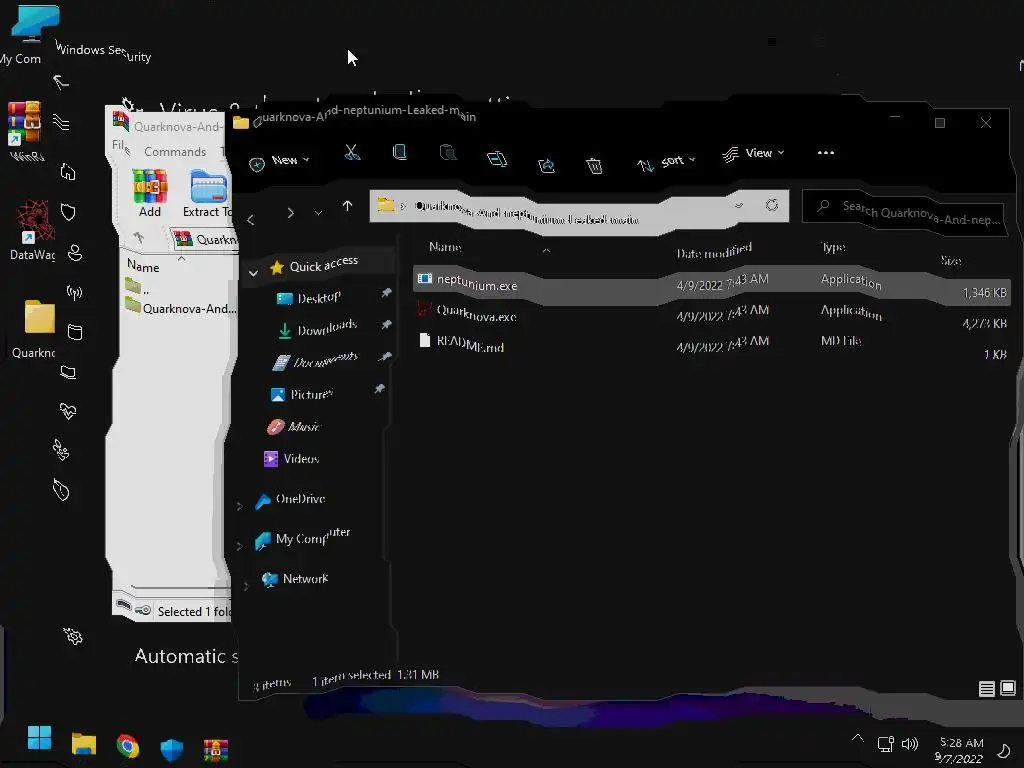
Task: Open the See more three-dots menu
Action: click(825, 153)
